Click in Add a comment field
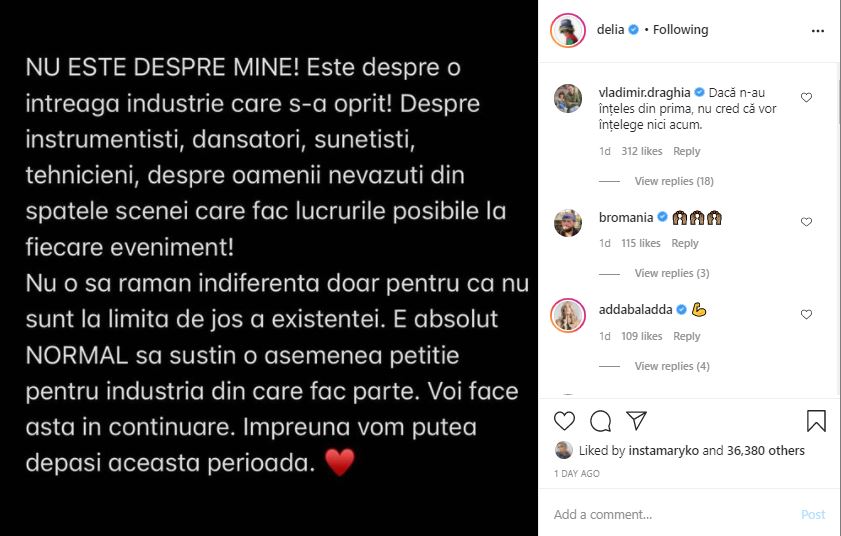The height and width of the screenshot is (536, 841). [x=670, y=514]
